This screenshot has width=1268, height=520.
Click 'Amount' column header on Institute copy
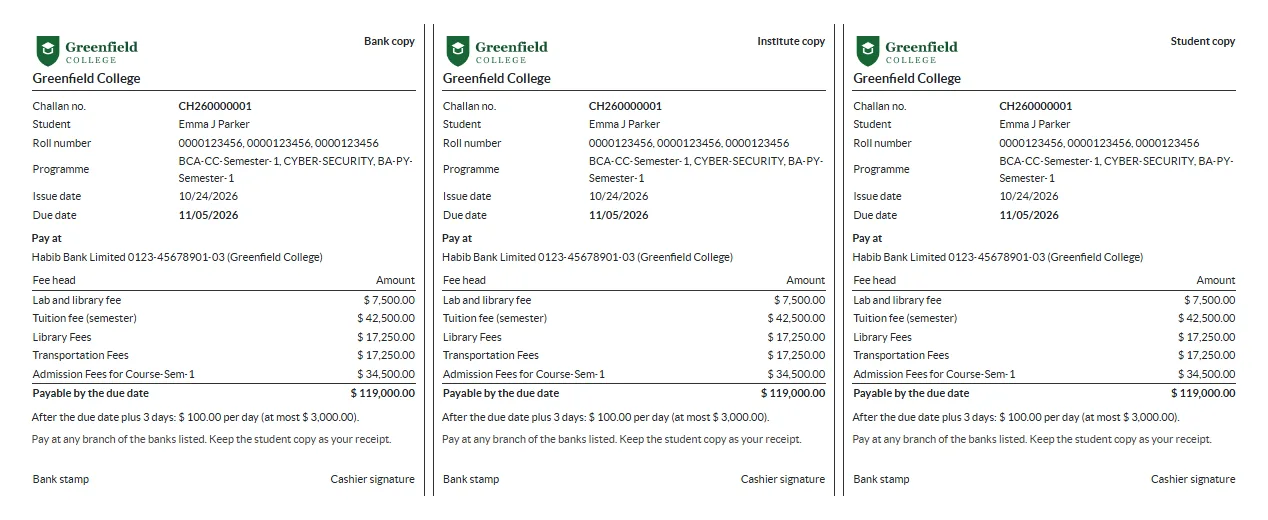[x=806, y=280]
